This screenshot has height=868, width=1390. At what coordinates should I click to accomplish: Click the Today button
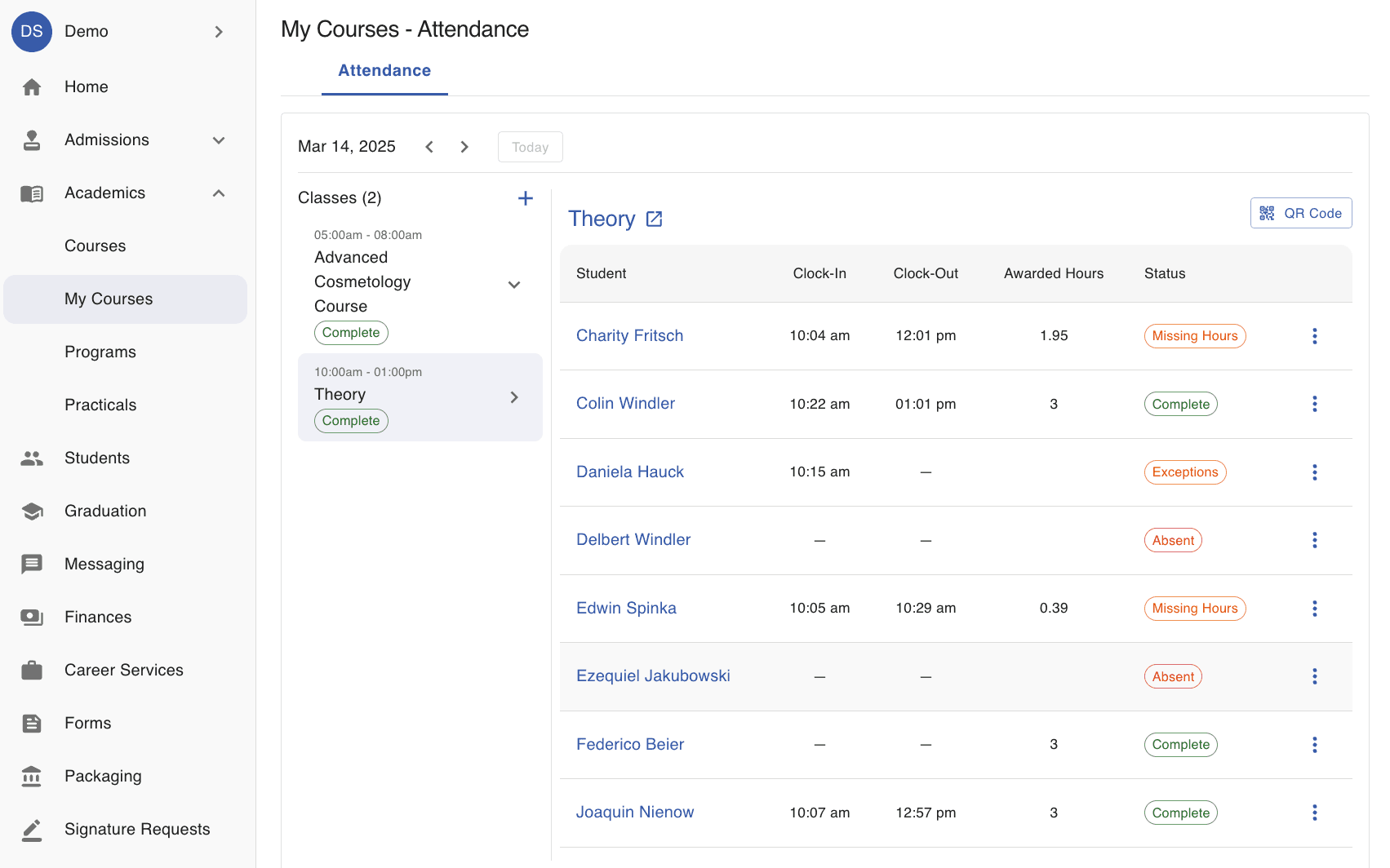[530, 147]
